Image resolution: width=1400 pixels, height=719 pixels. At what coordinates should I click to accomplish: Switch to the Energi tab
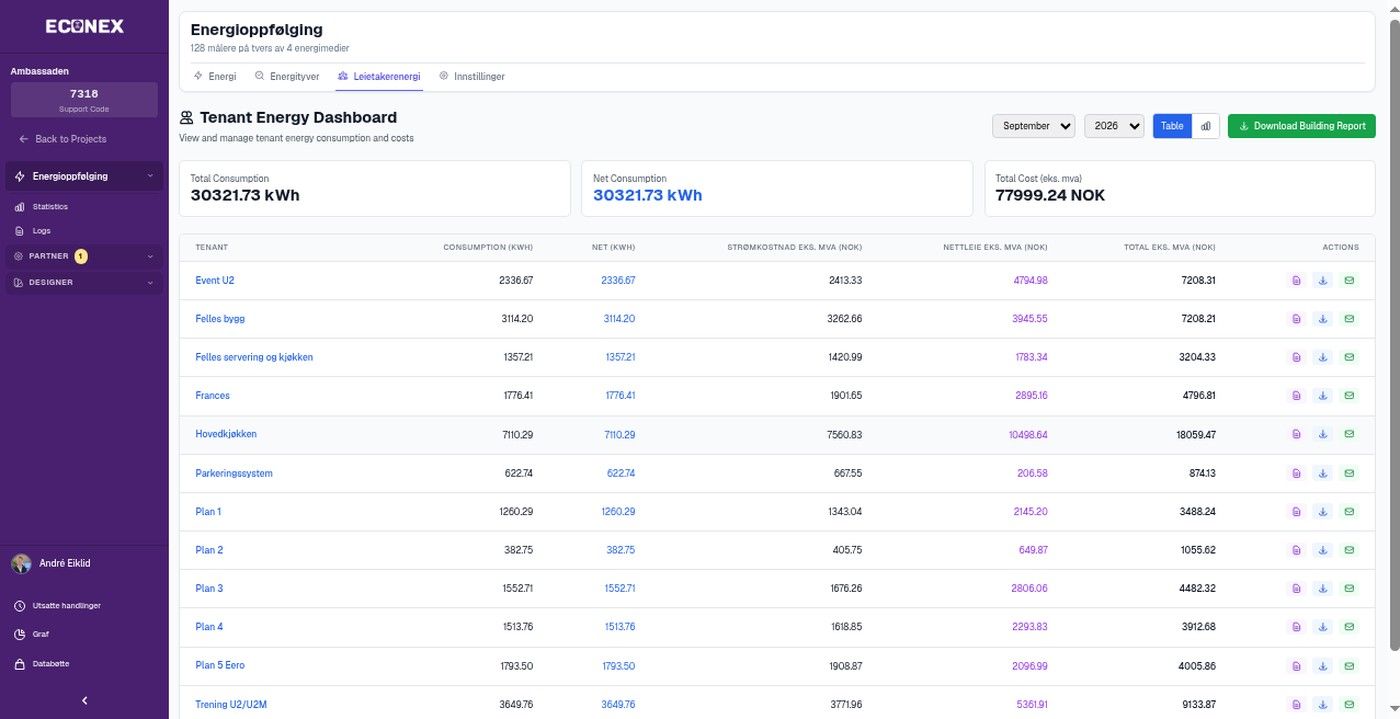tap(215, 76)
